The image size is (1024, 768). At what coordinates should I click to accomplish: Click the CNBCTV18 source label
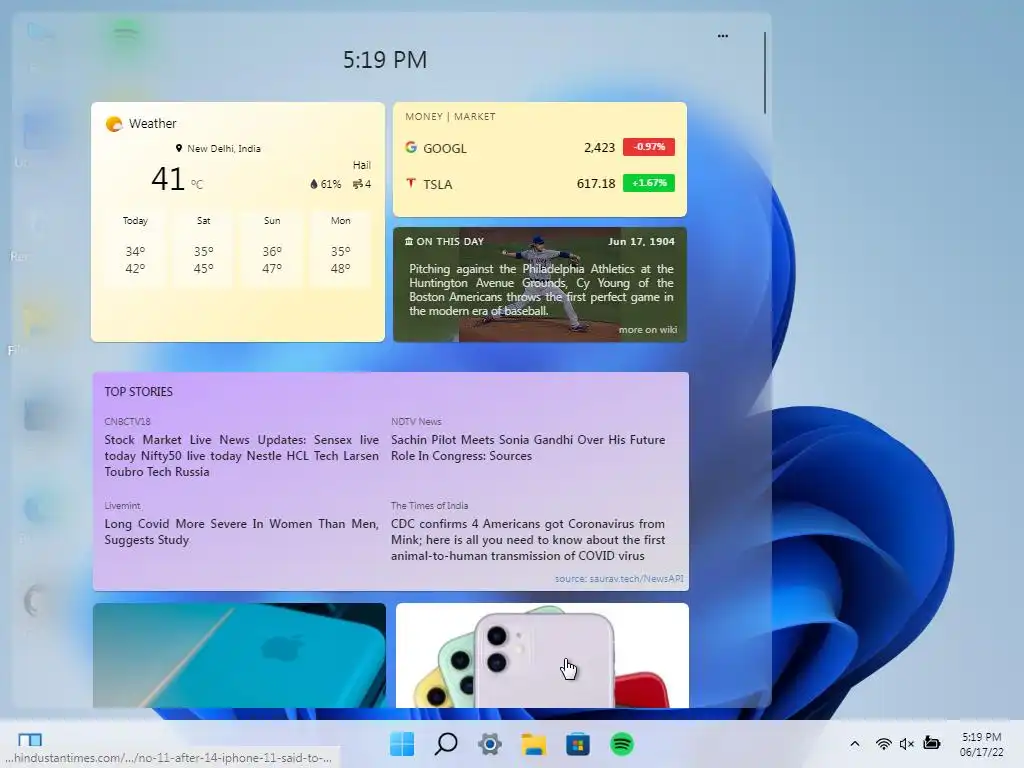[127, 422]
